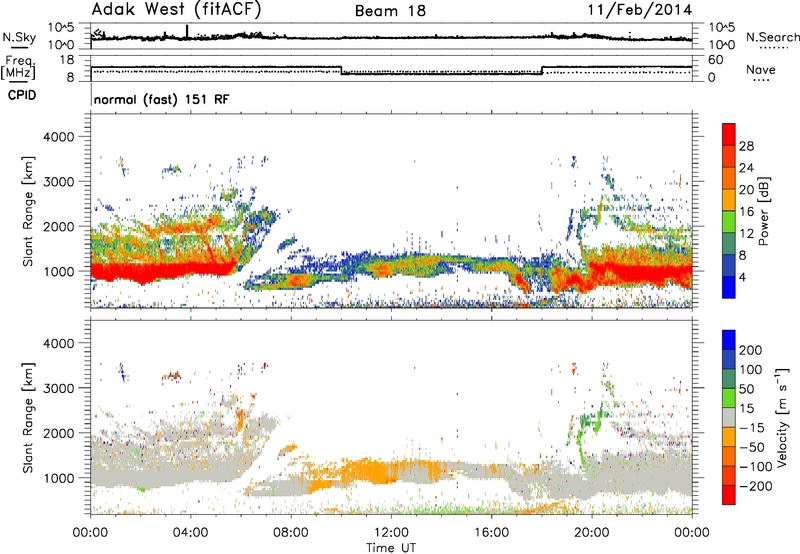This screenshot has width=800, height=554.
Task: Pick the light green segment of power colorbar
Action: [729, 222]
